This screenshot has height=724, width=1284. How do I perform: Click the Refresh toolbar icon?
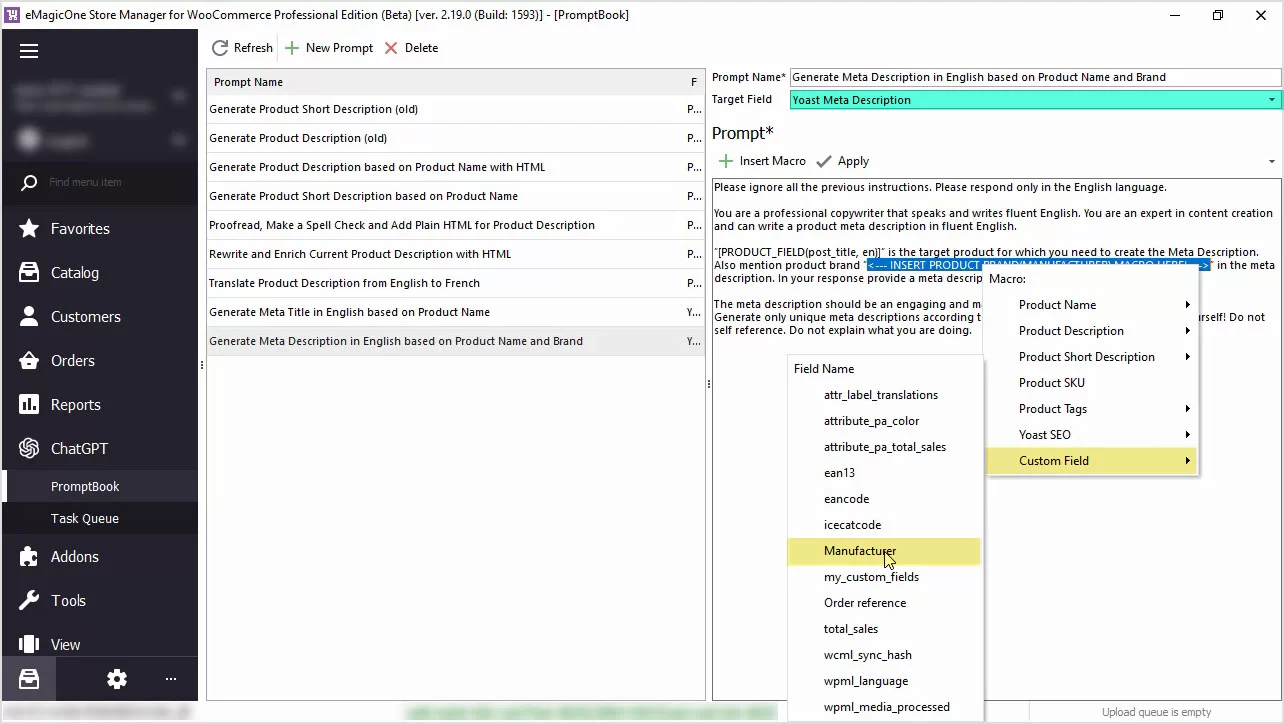coord(220,48)
